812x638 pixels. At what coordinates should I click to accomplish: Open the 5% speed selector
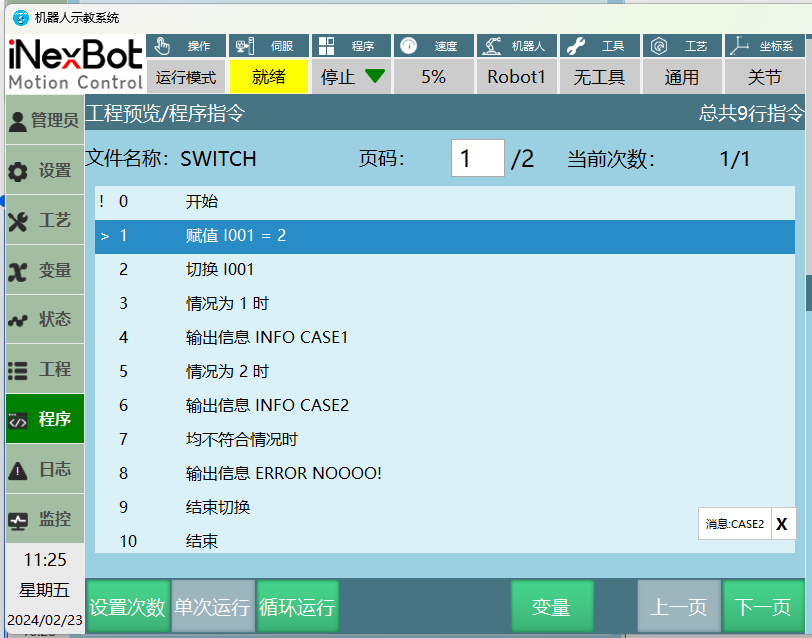[433, 77]
